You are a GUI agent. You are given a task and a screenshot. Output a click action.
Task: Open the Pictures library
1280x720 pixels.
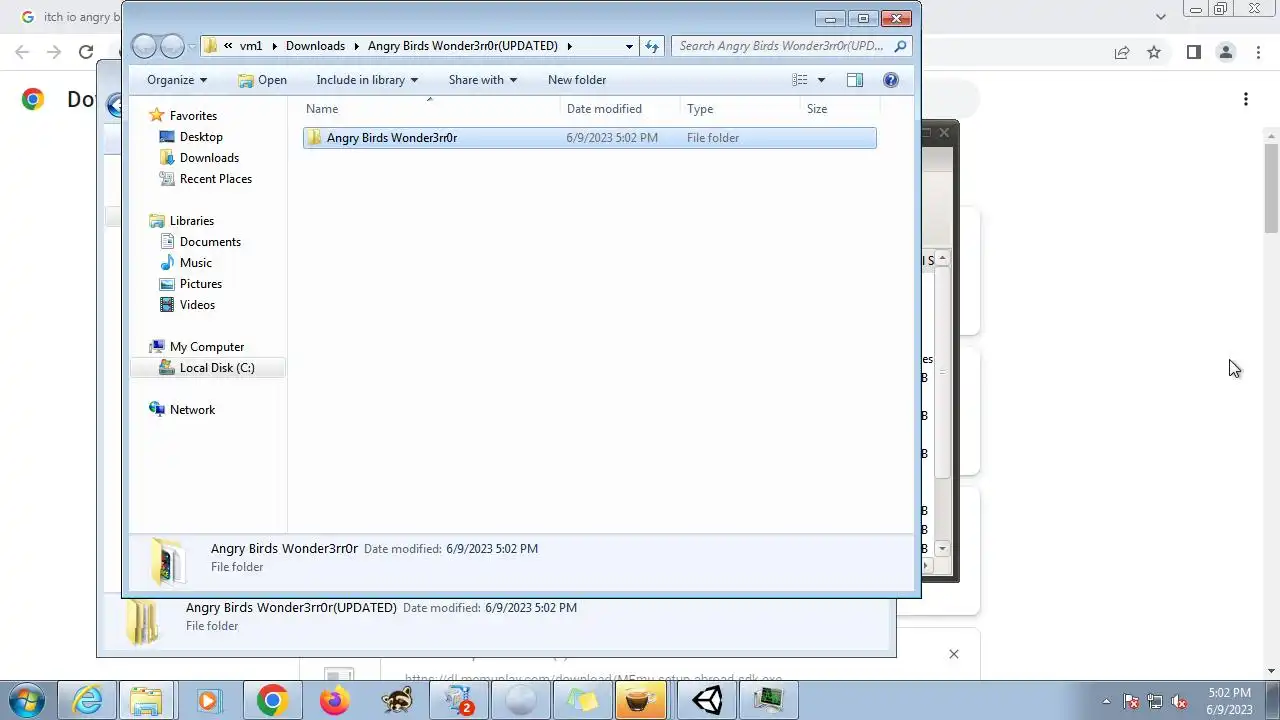click(200, 284)
